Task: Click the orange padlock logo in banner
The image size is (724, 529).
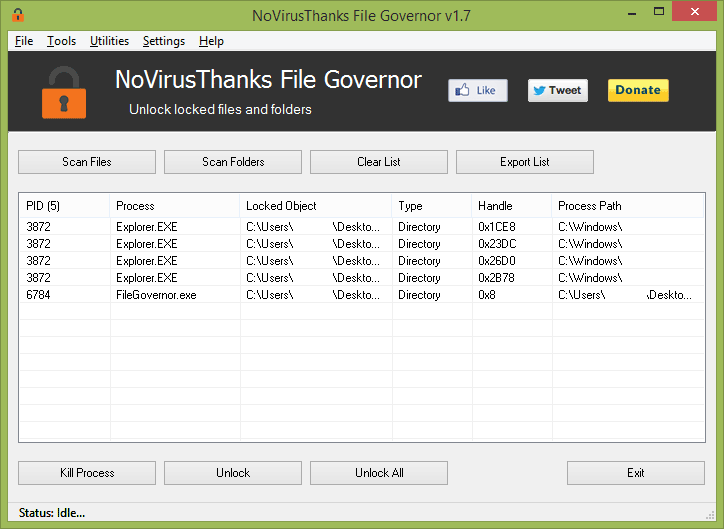Action: click(x=64, y=92)
